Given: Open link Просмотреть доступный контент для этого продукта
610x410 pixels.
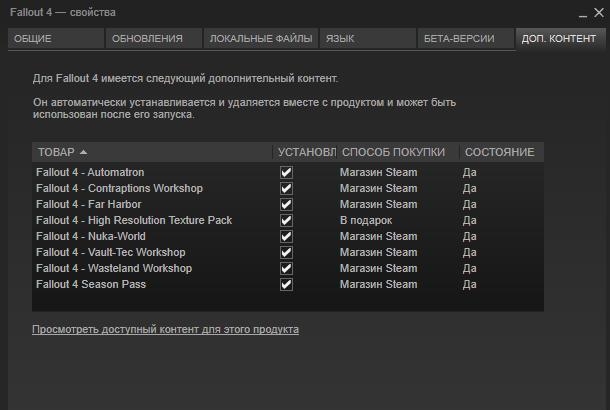Looking at the screenshot, I should point(165,329).
